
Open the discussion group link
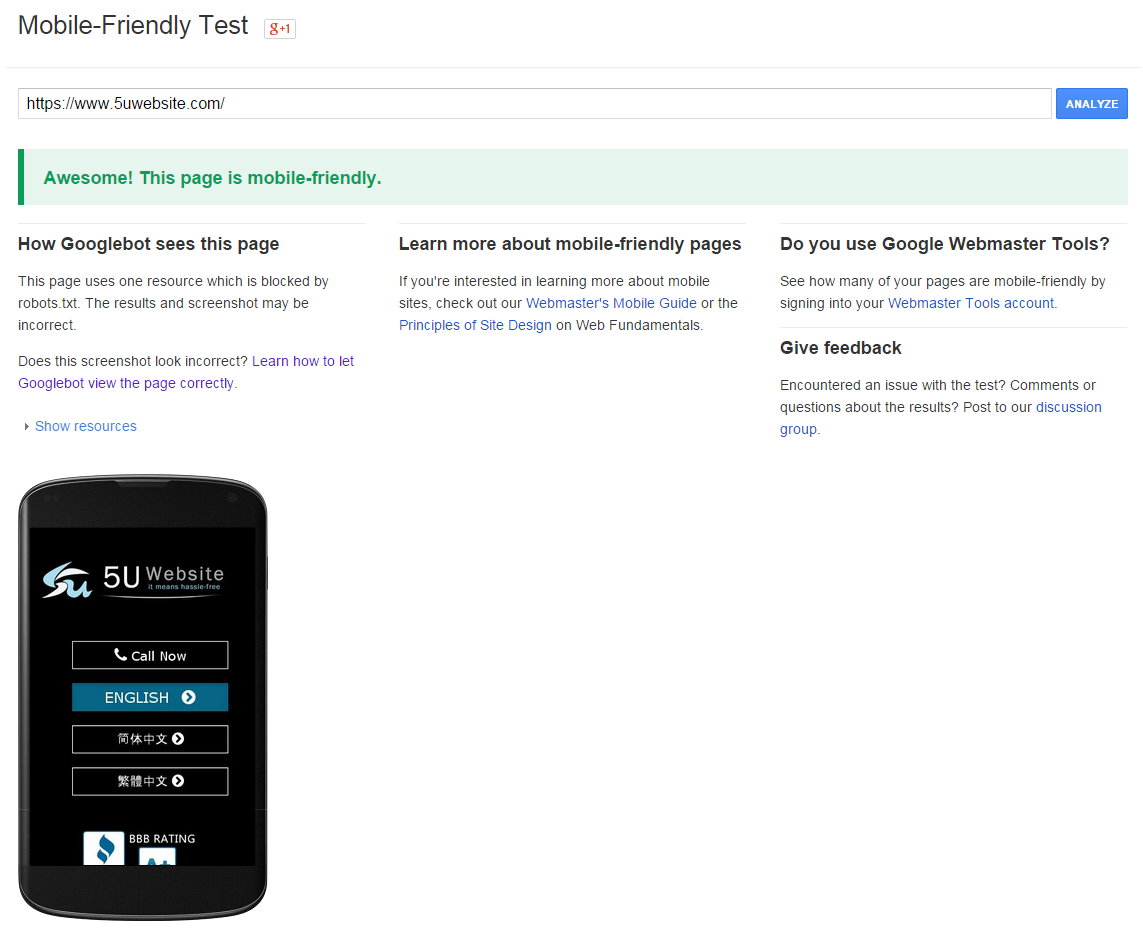pos(940,418)
